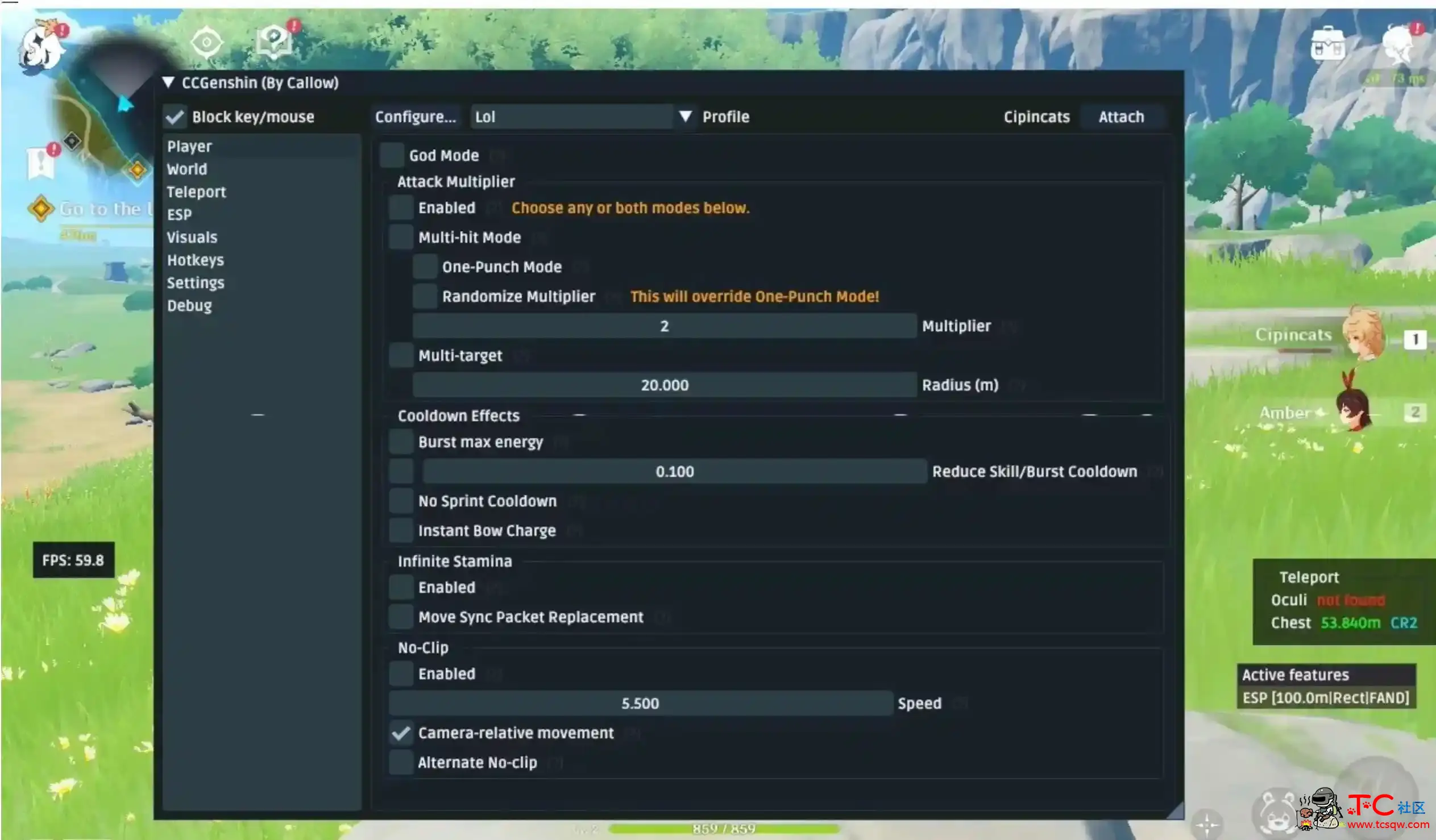Image resolution: width=1436 pixels, height=840 pixels.
Task: Open the CCGenshin panel header dropdown
Action: pyautogui.click(x=167, y=82)
